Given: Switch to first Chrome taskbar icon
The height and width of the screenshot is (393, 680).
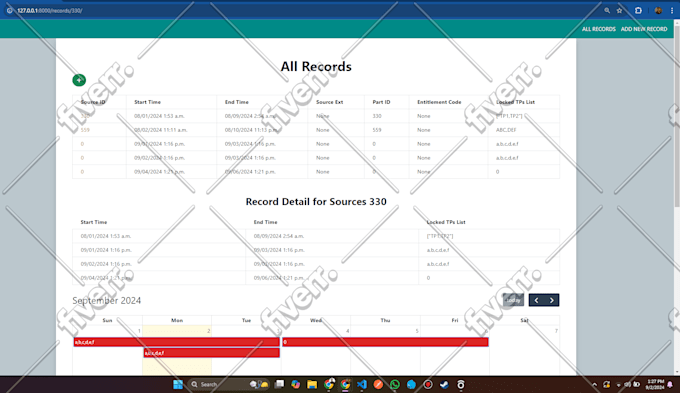Looking at the screenshot, I should 329,384.
